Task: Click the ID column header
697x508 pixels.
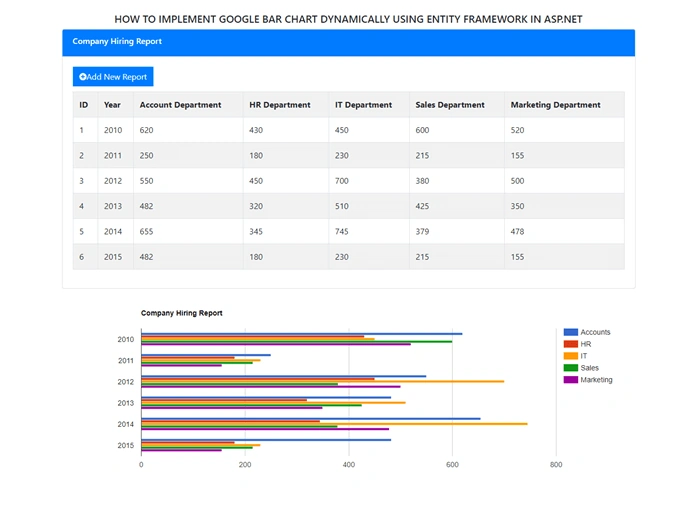Action: coord(85,104)
